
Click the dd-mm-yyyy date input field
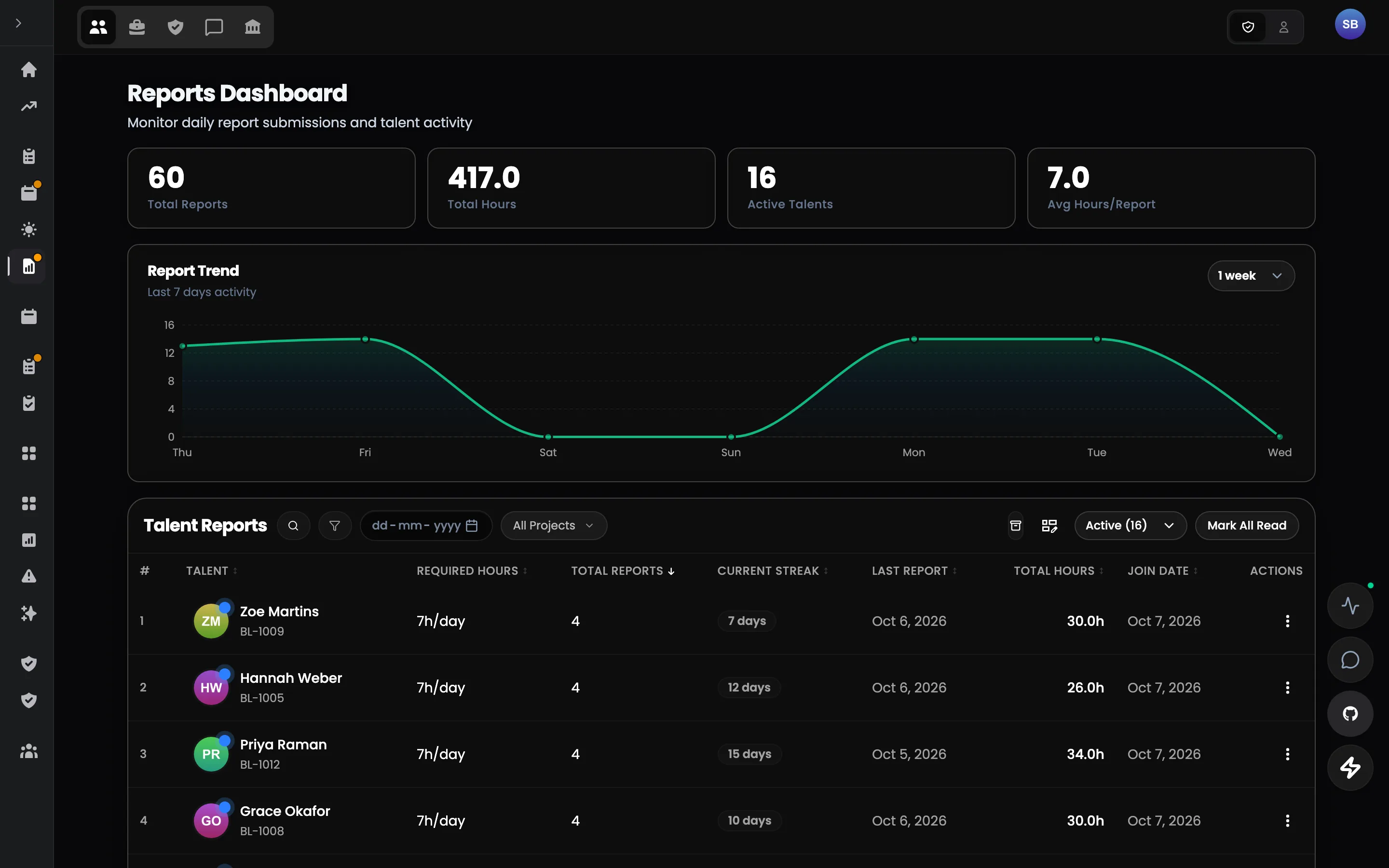click(x=426, y=525)
